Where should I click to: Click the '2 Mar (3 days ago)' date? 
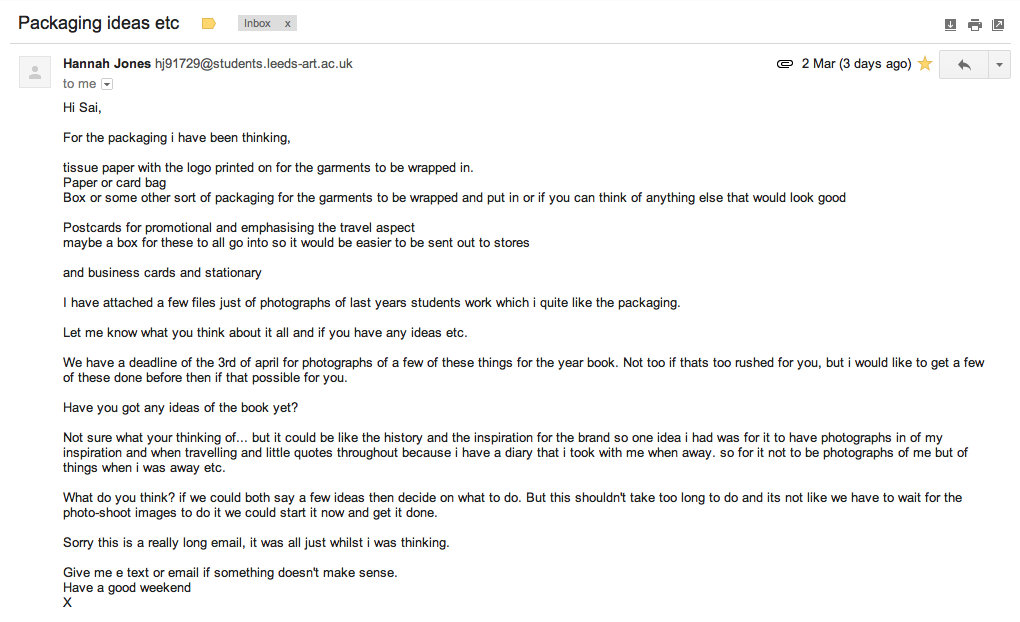856,64
